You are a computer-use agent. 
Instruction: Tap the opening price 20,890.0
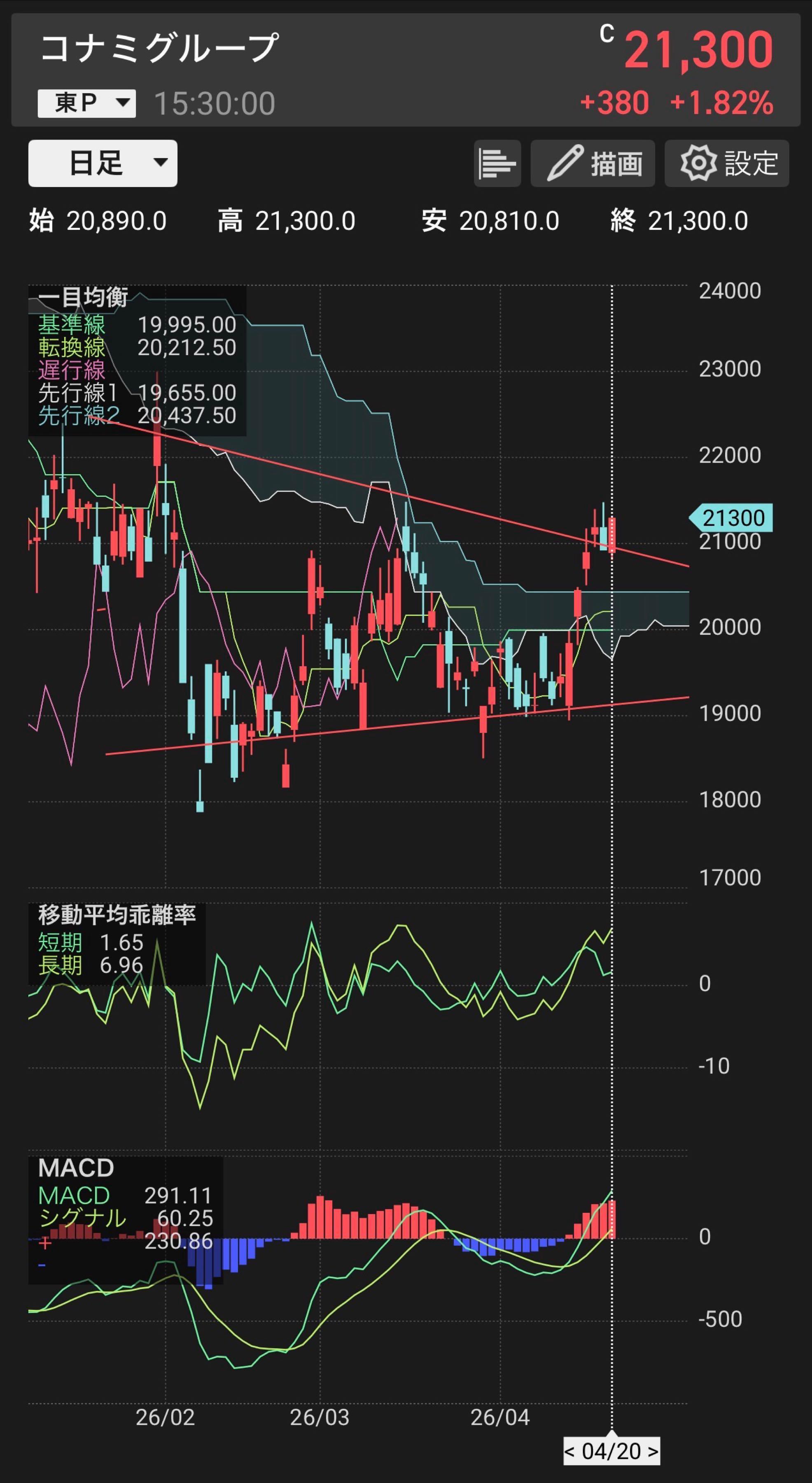coord(117,221)
